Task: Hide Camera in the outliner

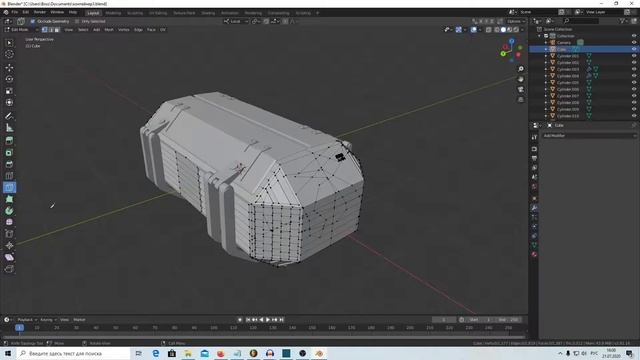Action: (634, 42)
